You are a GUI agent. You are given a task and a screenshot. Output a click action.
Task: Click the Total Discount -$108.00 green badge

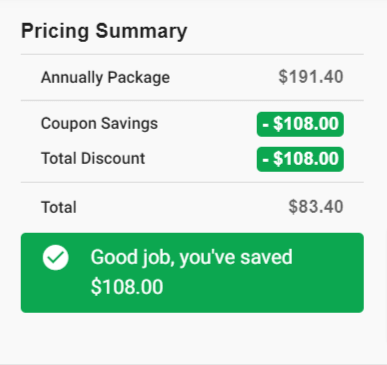[300, 159]
